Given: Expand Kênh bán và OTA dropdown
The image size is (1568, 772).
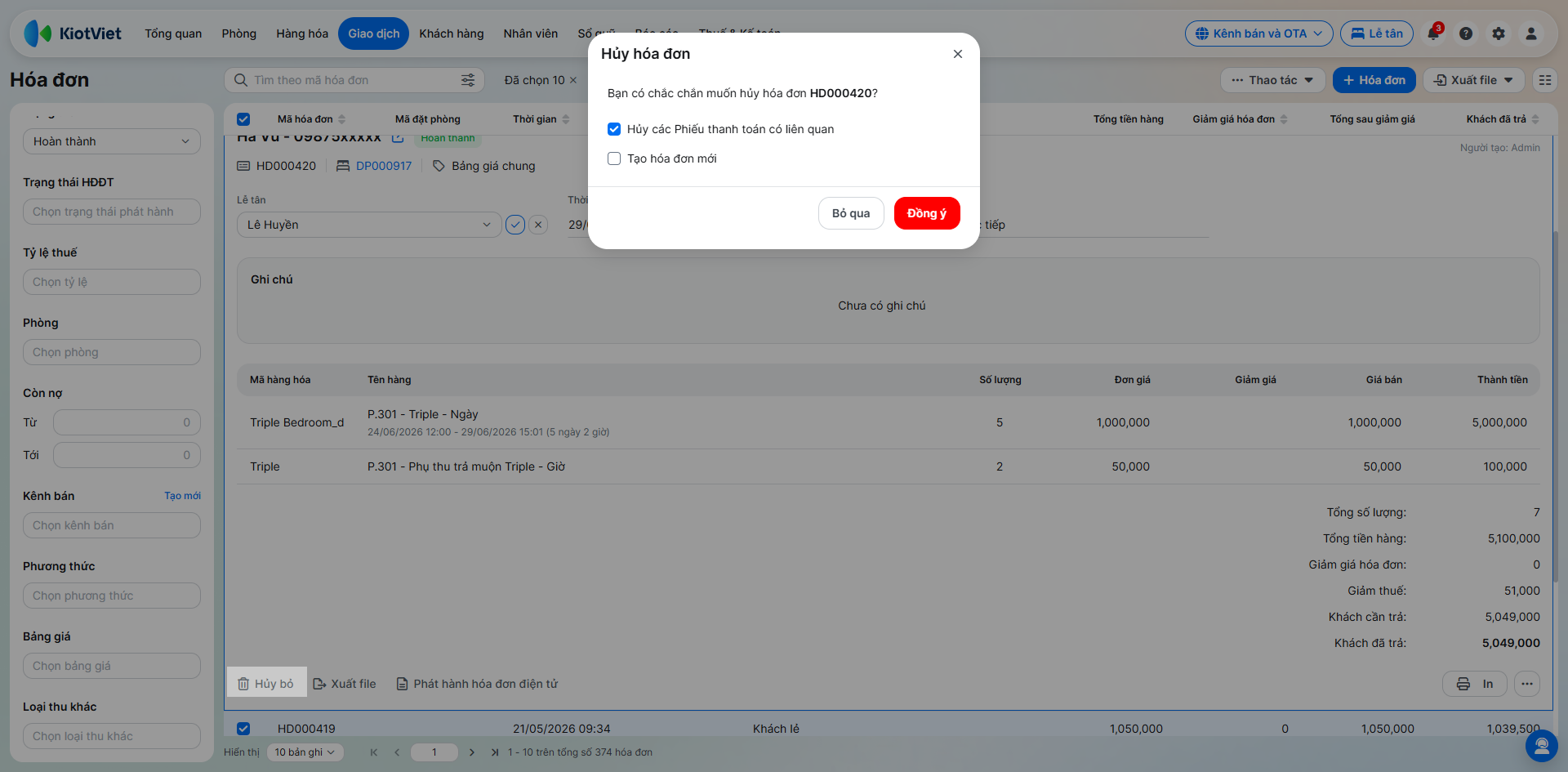Looking at the screenshot, I should (1259, 33).
